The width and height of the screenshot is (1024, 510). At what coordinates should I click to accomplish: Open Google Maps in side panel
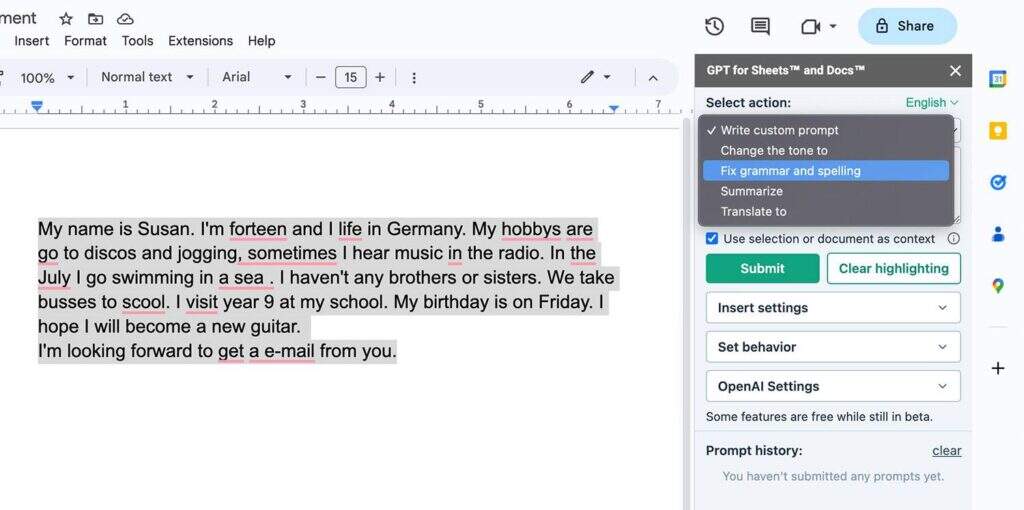pos(997,286)
